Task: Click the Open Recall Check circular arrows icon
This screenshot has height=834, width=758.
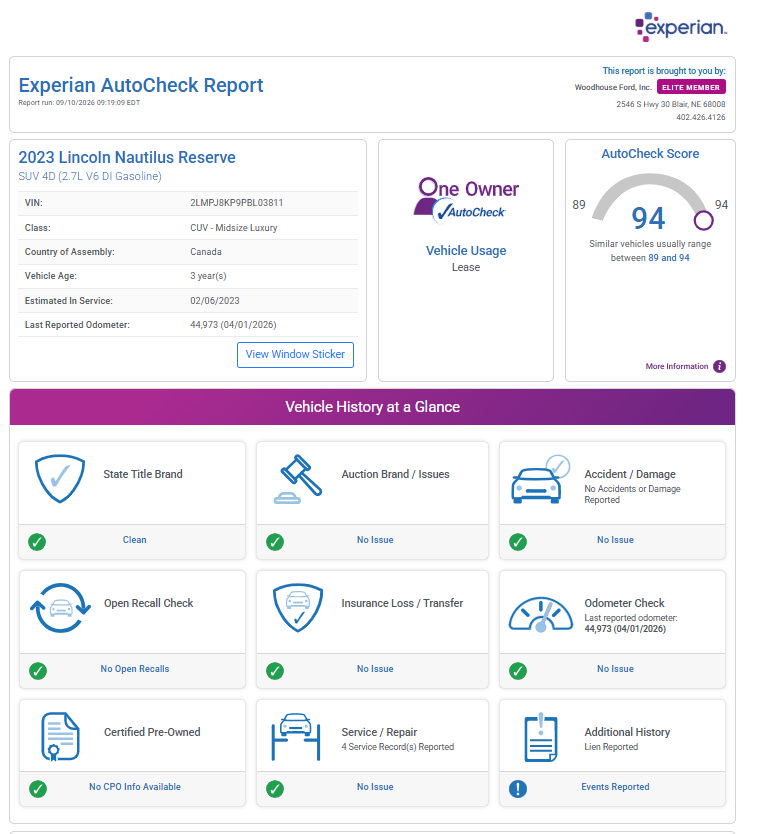Action: (x=60, y=608)
